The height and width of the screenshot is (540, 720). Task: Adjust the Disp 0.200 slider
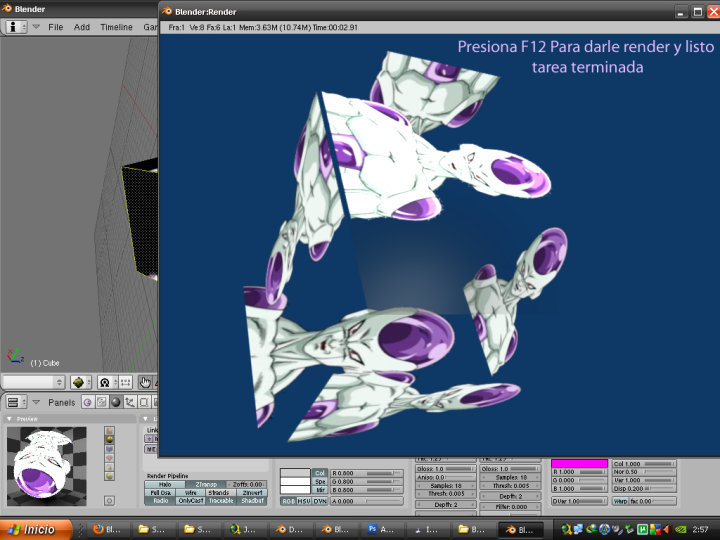coord(644,489)
